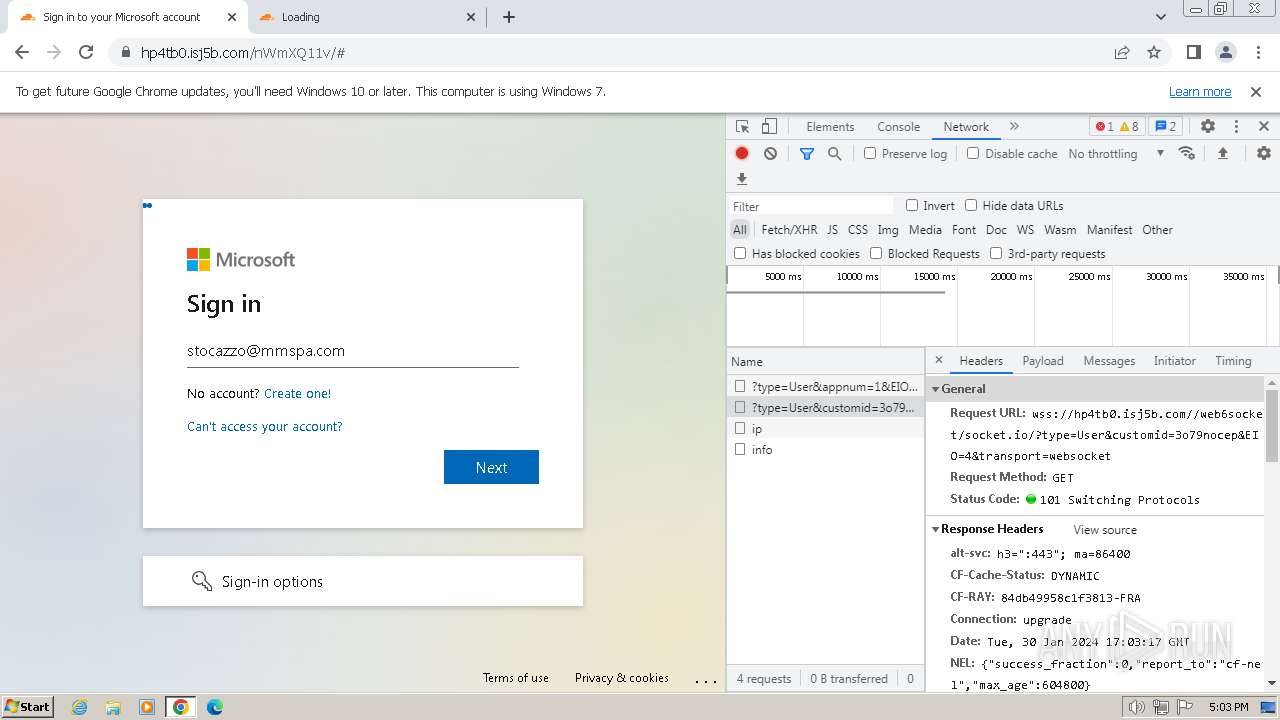Switch to the Elements tab

coord(830,127)
